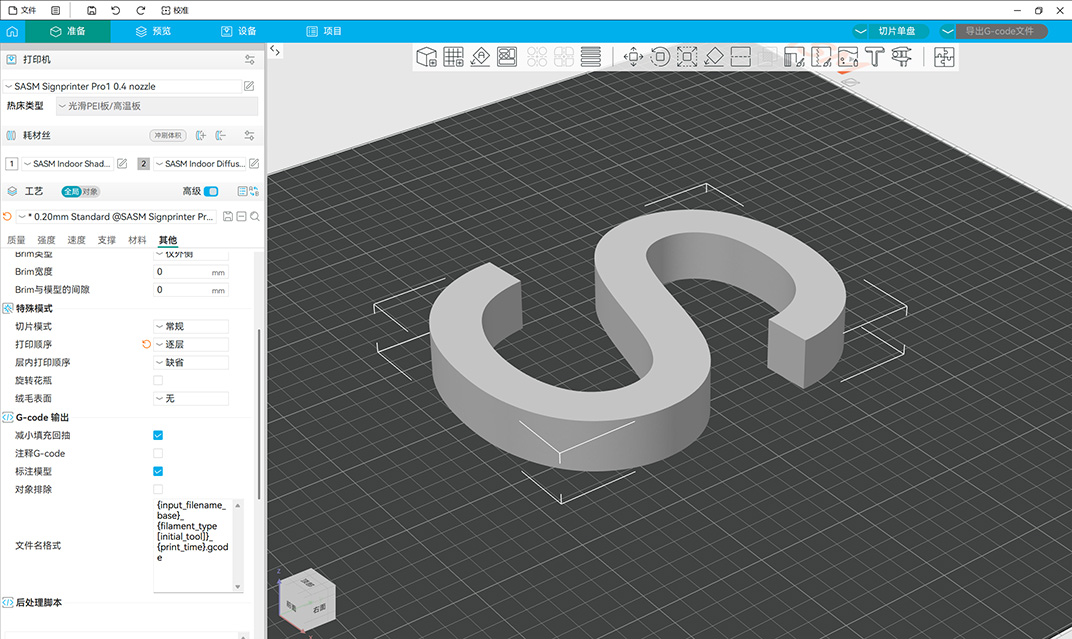The image size is (1072, 639).
Task: Click the 切片单盘 slice plate button
Action: (895, 31)
